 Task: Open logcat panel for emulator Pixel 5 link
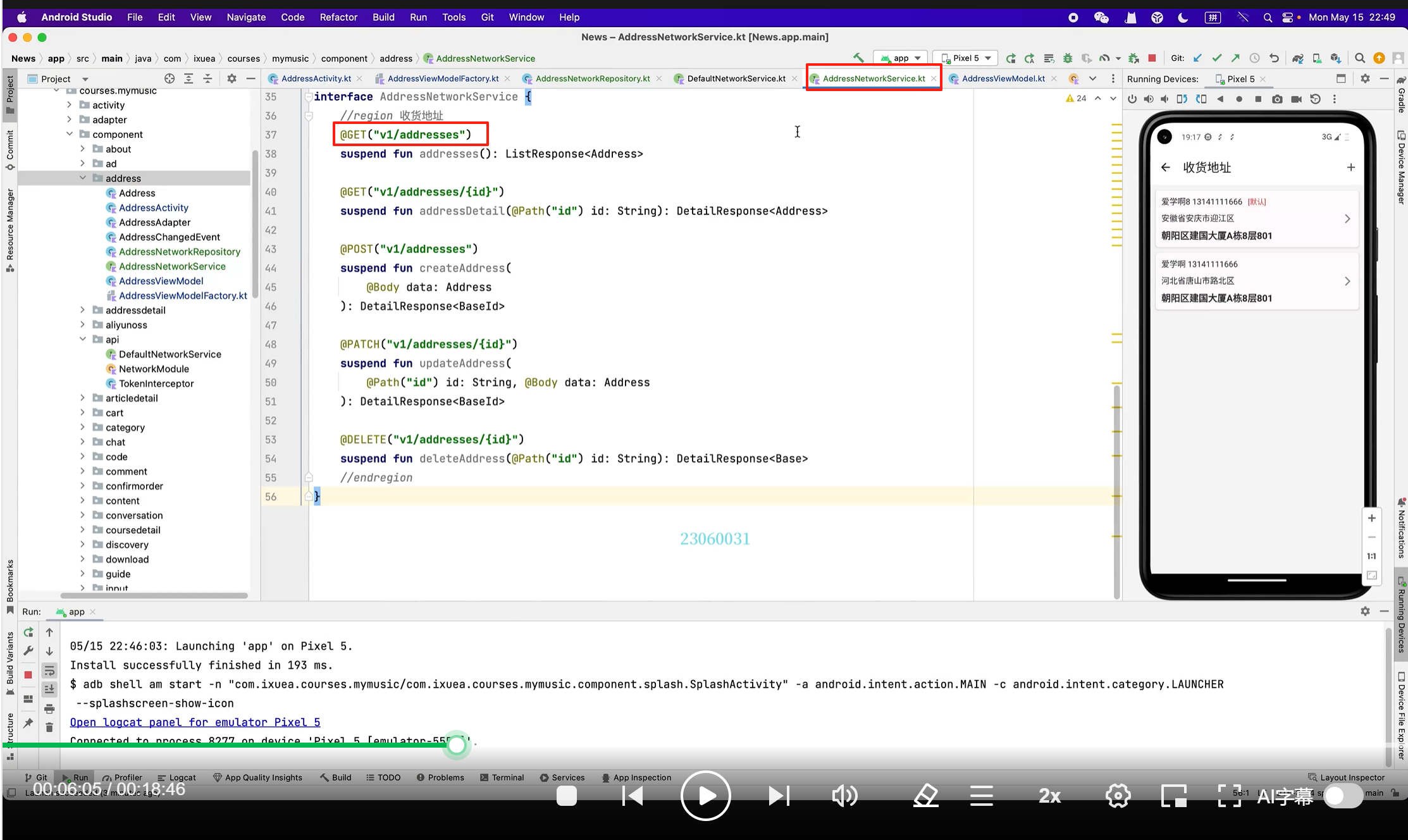click(x=195, y=722)
